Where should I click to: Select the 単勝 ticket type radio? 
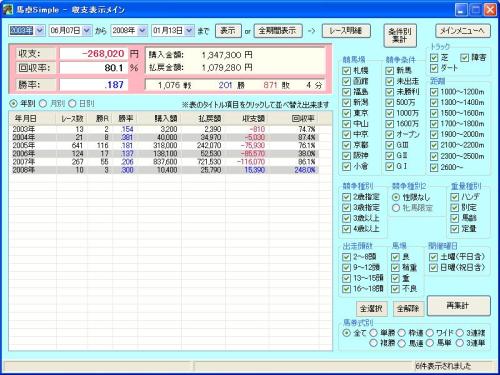(373, 333)
